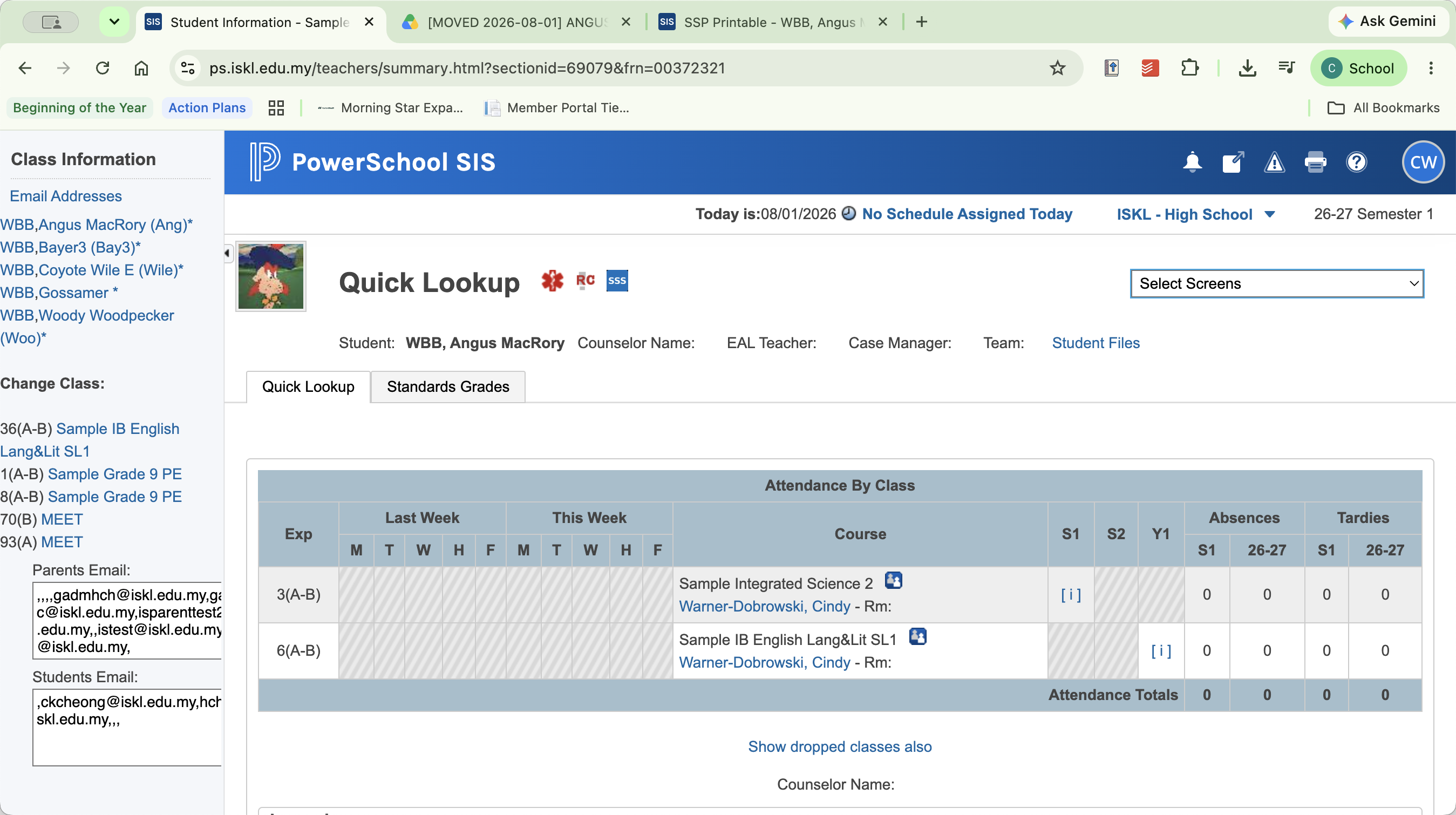
Task: Reload the page
Action: (103, 69)
